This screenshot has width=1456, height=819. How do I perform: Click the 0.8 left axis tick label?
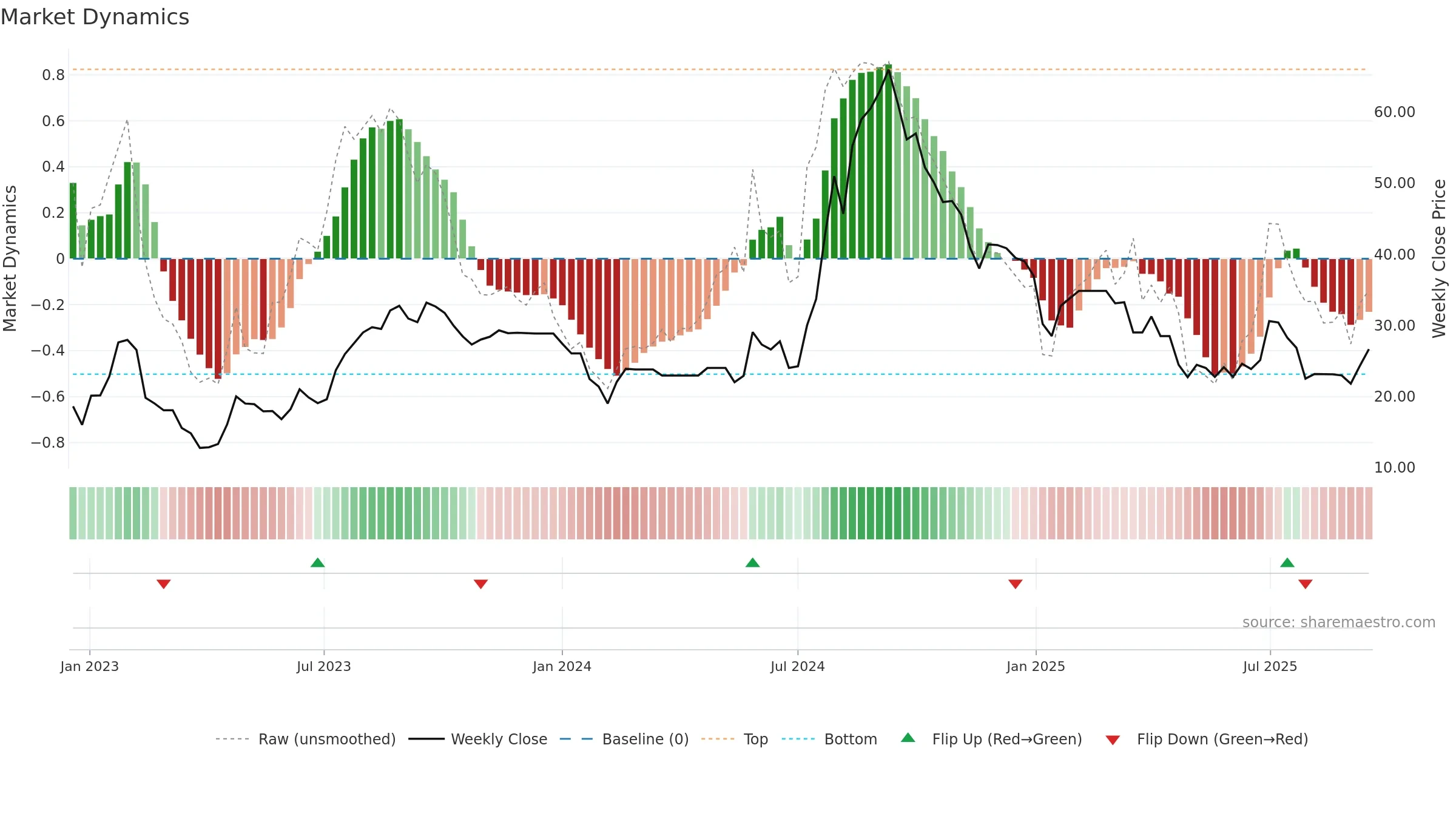53,75
